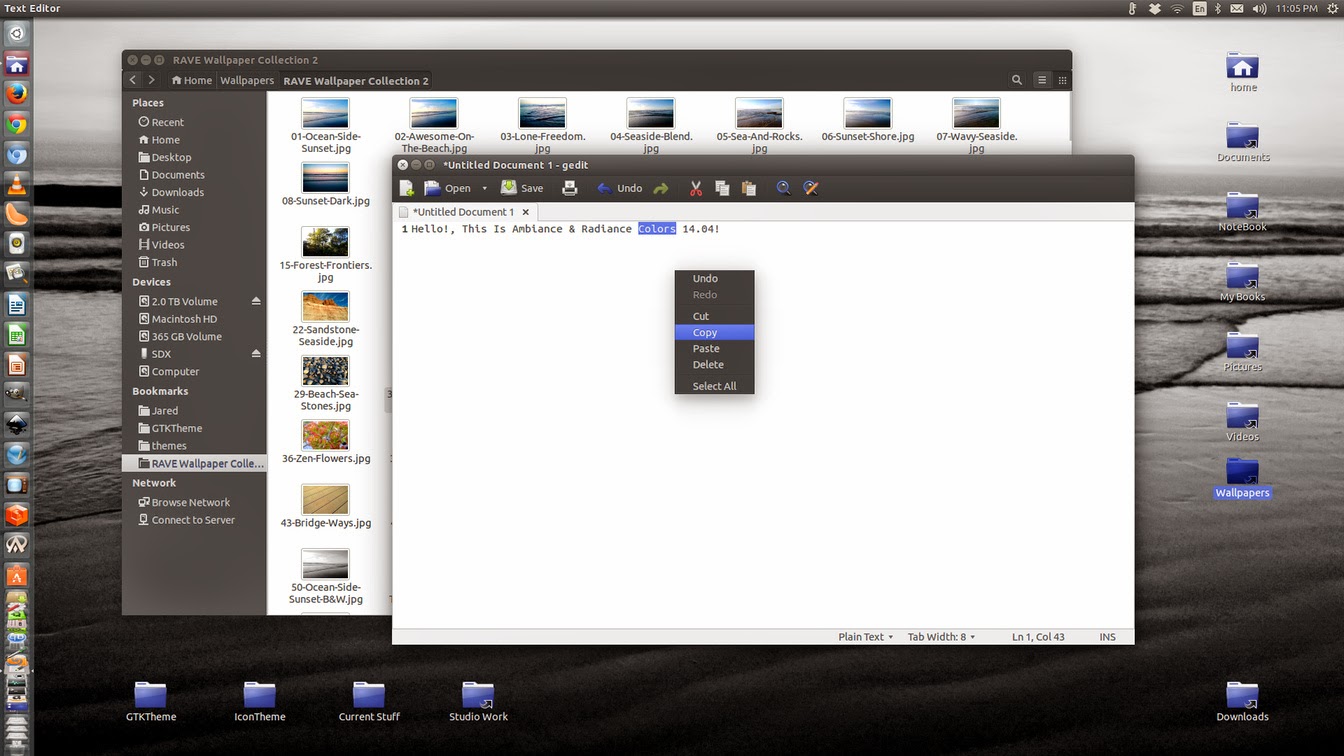Open the Wi-Fi network indicator
The width and height of the screenshot is (1344, 756).
click(1177, 8)
